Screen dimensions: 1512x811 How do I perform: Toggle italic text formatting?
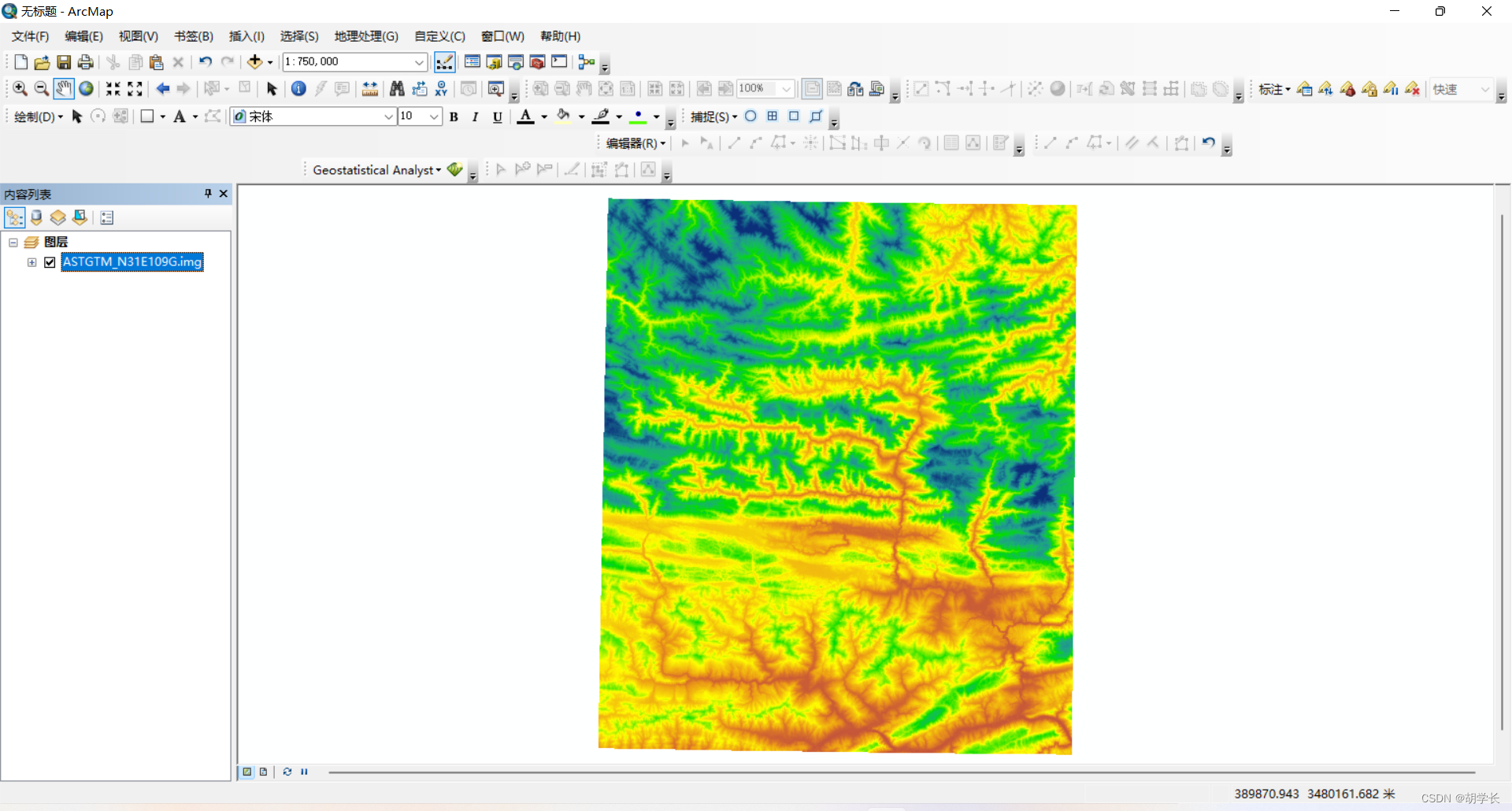(x=476, y=117)
